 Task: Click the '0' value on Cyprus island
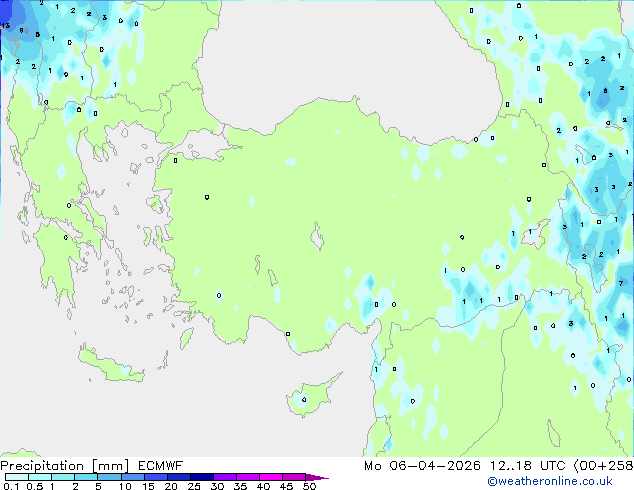(304, 399)
